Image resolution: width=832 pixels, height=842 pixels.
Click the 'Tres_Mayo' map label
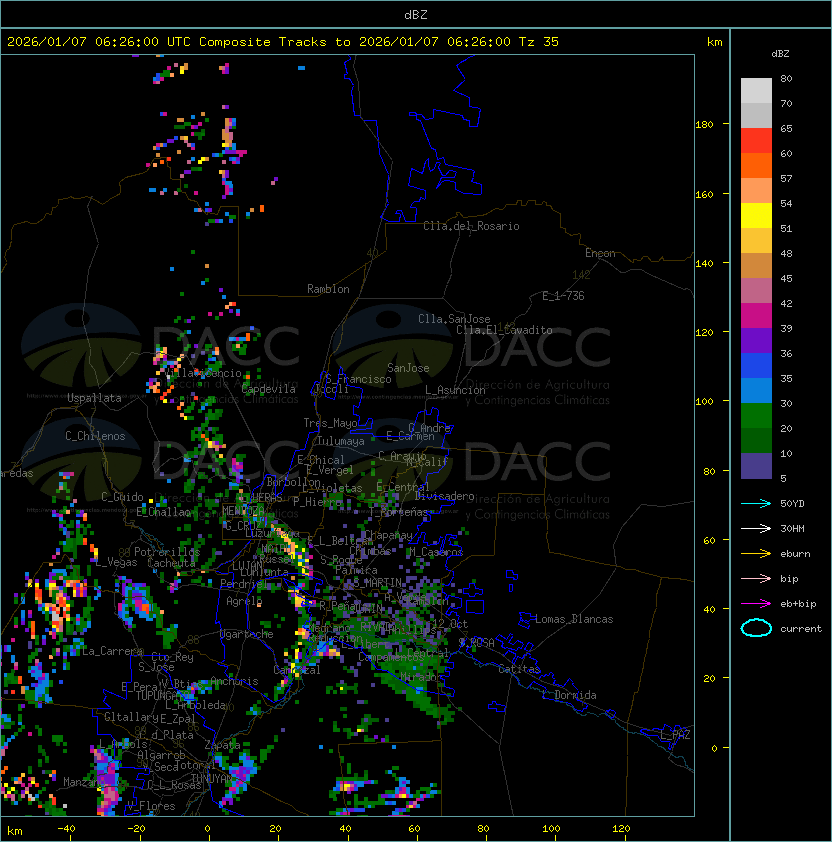330,423
